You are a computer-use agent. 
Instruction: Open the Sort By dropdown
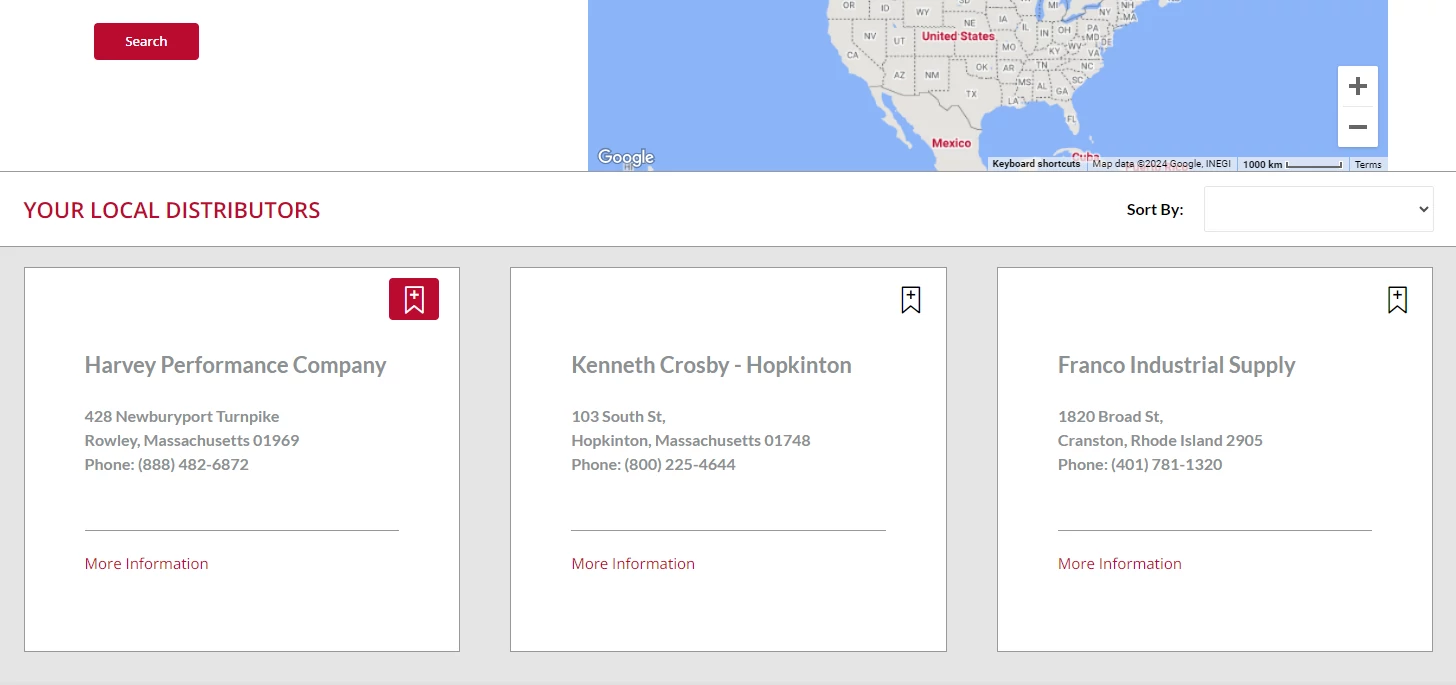pos(1318,209)
